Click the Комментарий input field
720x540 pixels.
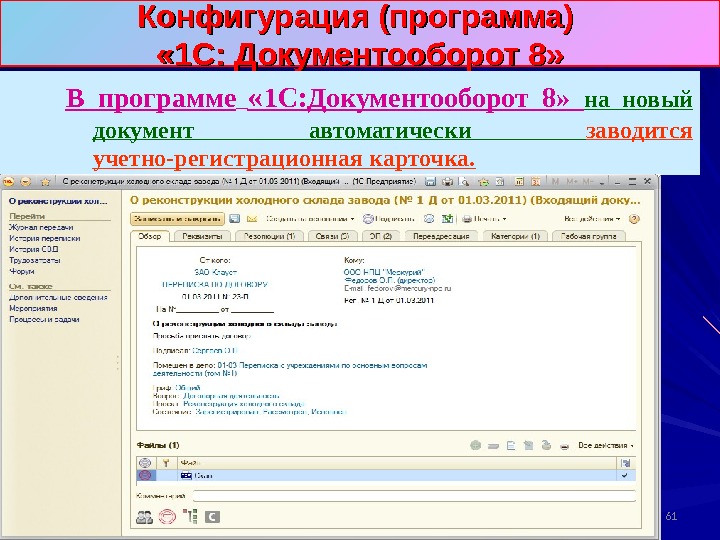(x=414, y=496)
